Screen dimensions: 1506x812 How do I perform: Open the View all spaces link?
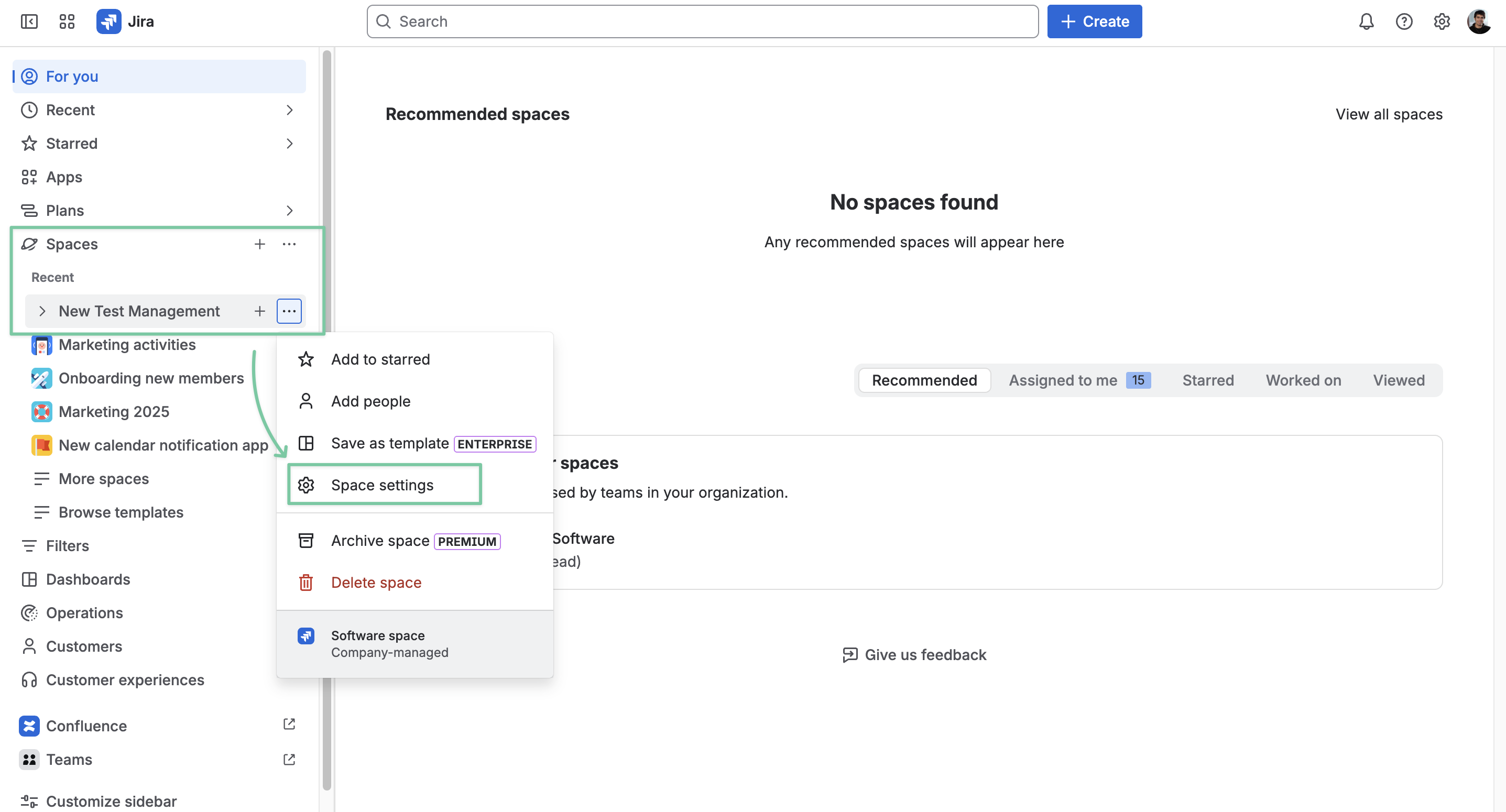point(1389,114)
